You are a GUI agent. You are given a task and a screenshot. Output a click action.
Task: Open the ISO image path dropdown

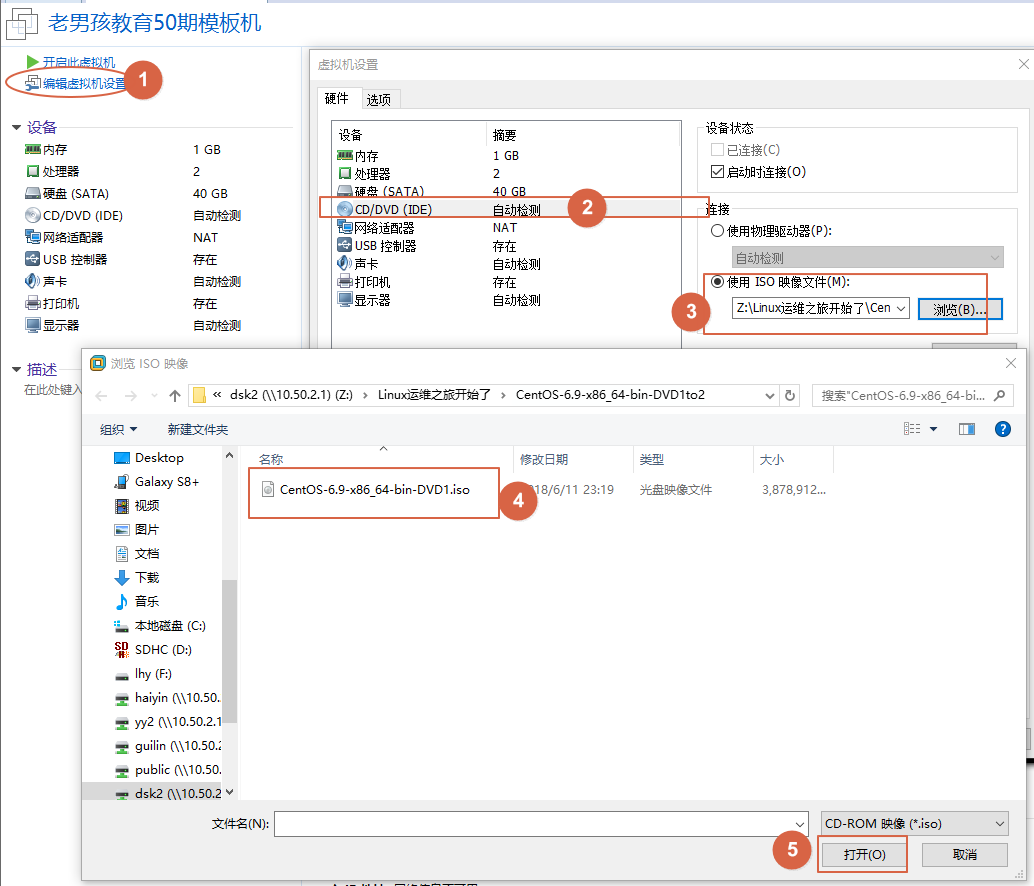(900, 309)
